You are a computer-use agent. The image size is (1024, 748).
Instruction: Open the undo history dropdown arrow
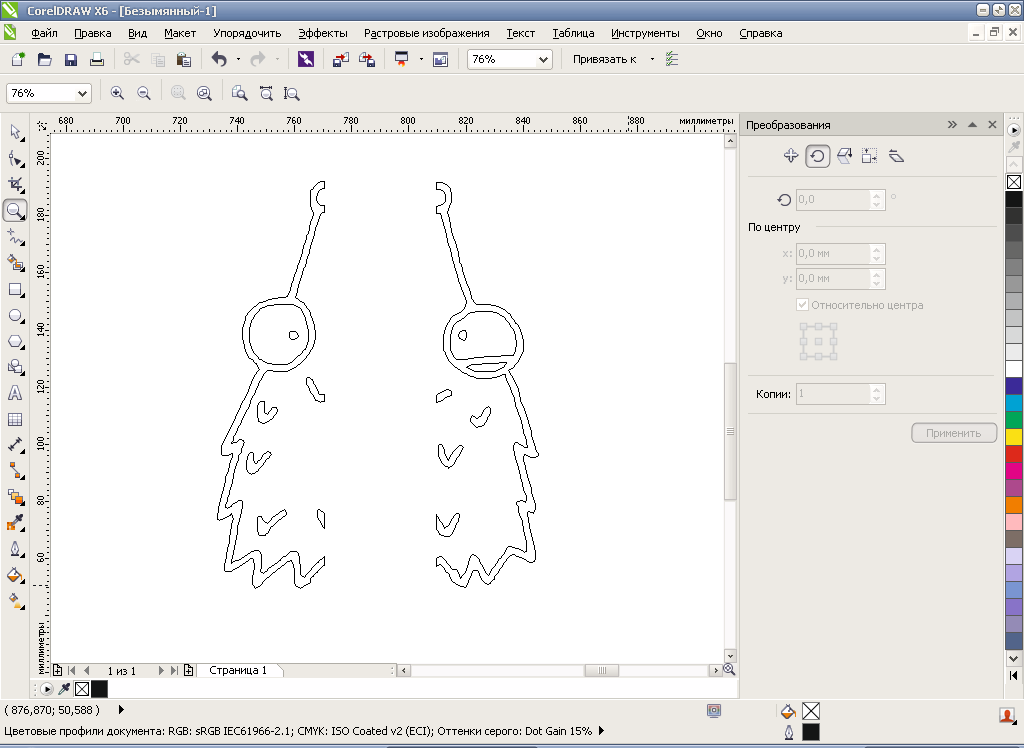tap(238, 59)
